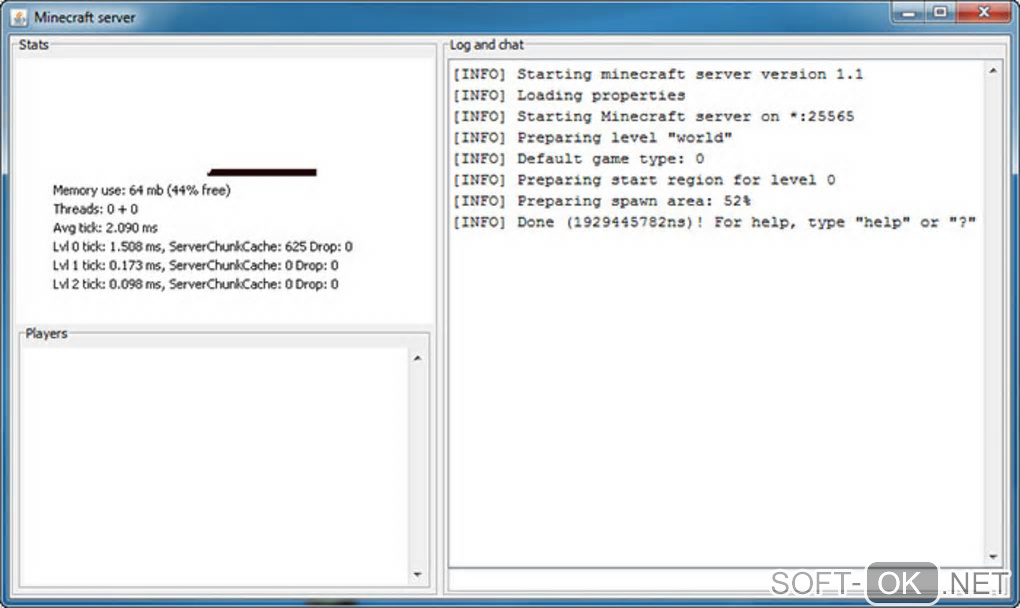Click the "Players" panel label
The width and height of the screenshot is (1020, 608).
pyautogui.click(x=46, y=334)
